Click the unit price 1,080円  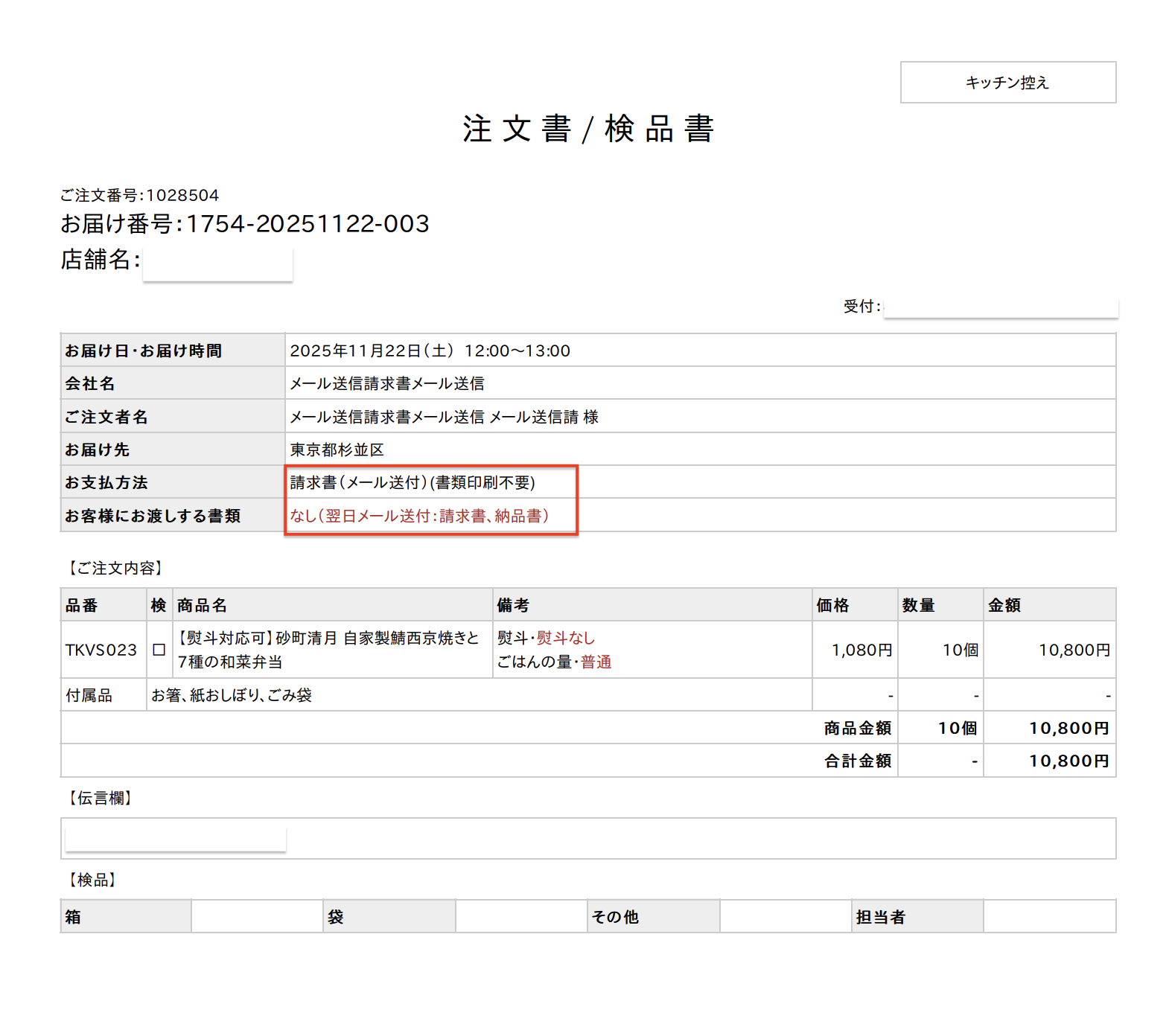(x=861, y=650)
